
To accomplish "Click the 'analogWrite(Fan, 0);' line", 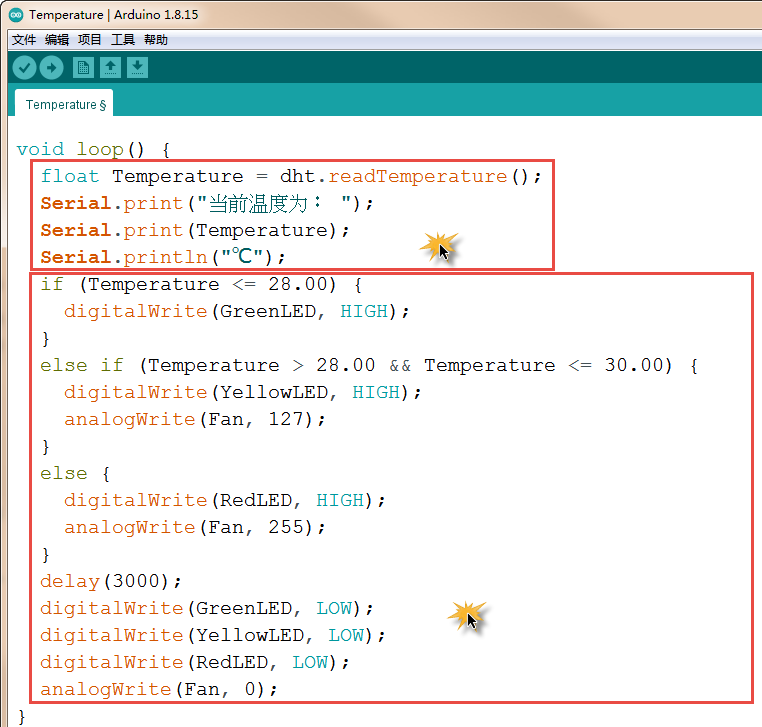I will [x=159, y=690].
